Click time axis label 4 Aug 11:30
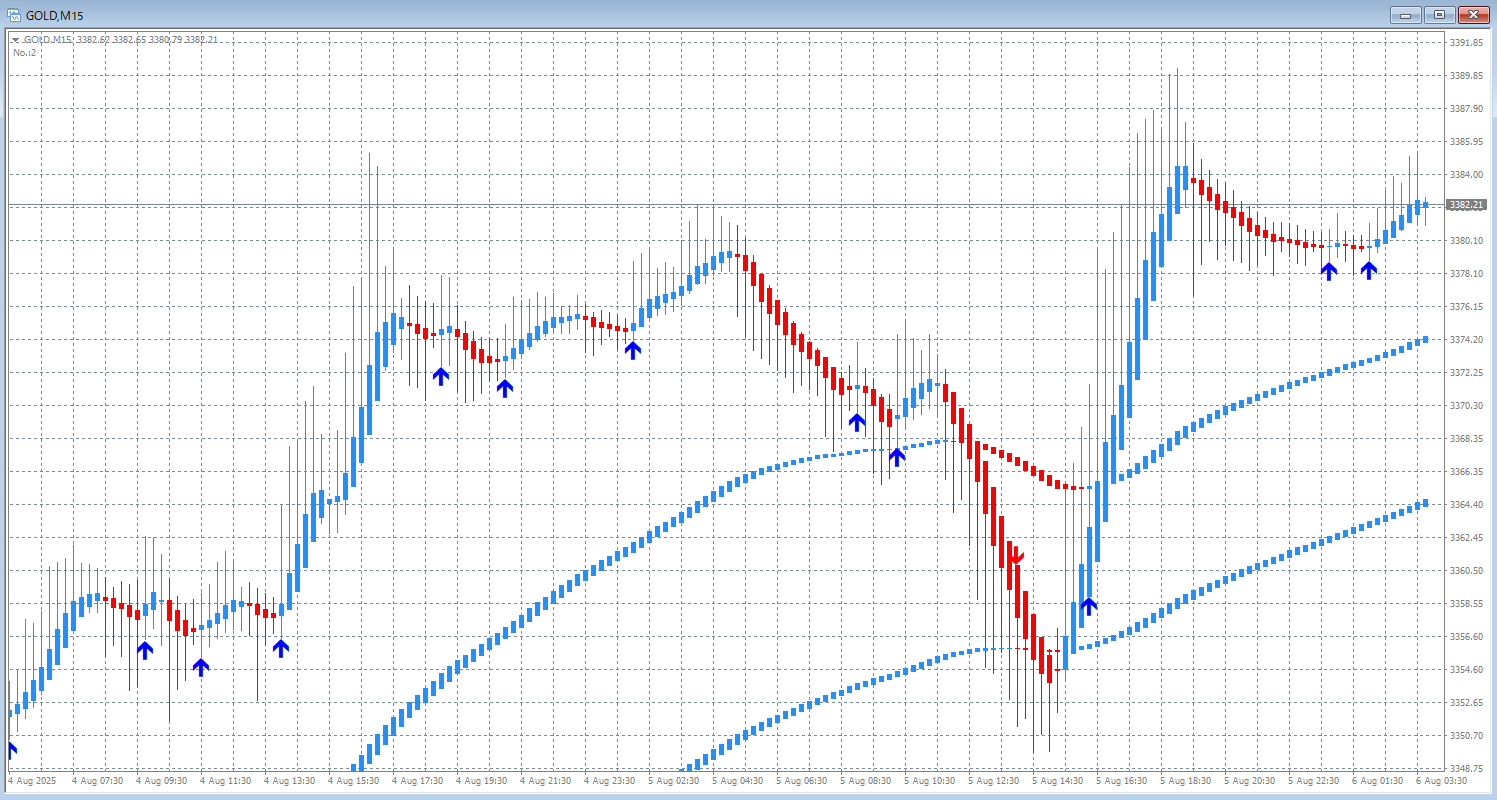This screenshot has height=800, width=1497. click(x=225, y=781)
